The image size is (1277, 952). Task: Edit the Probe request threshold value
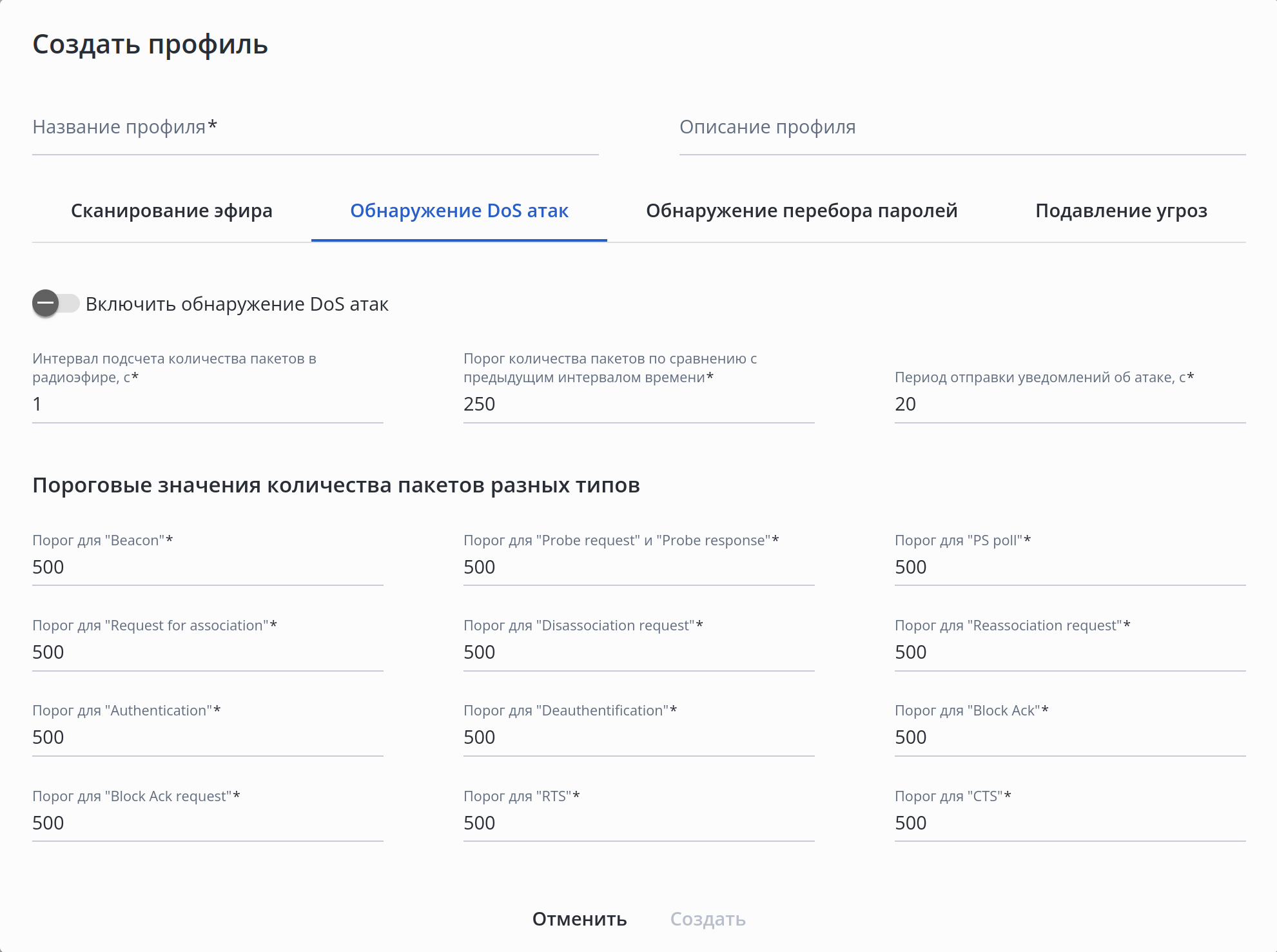click(638, 567)
